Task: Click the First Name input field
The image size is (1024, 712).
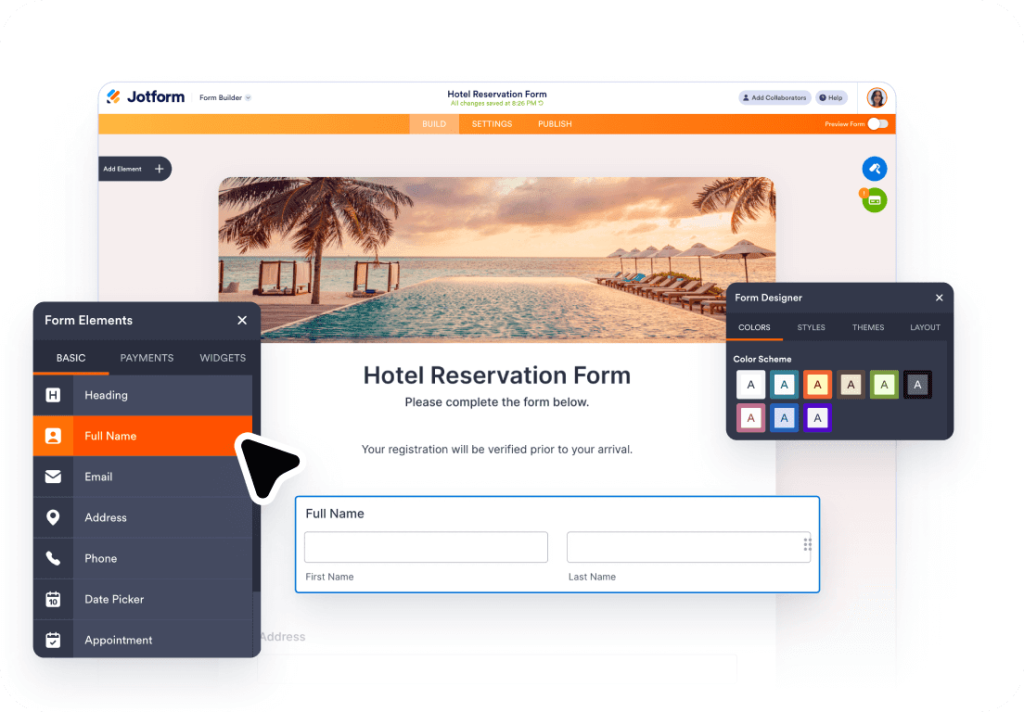Action: 426,547
